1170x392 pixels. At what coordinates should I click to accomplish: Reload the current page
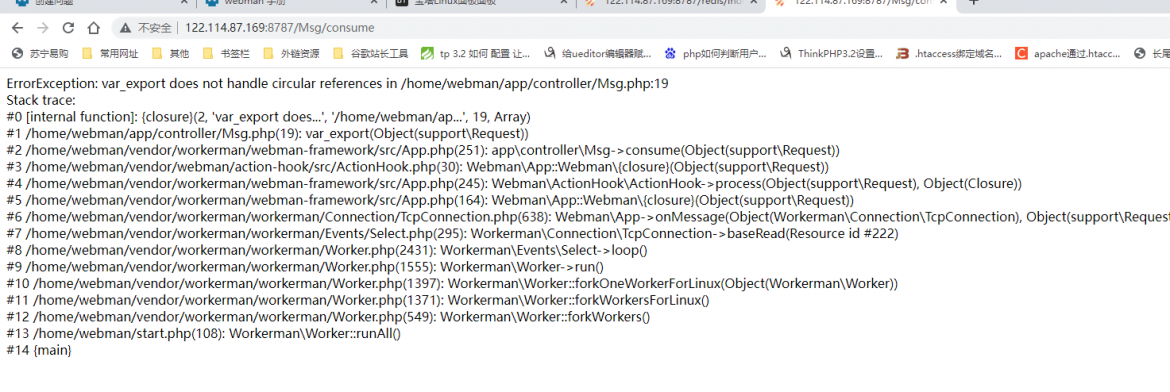(x=69, y=28)
